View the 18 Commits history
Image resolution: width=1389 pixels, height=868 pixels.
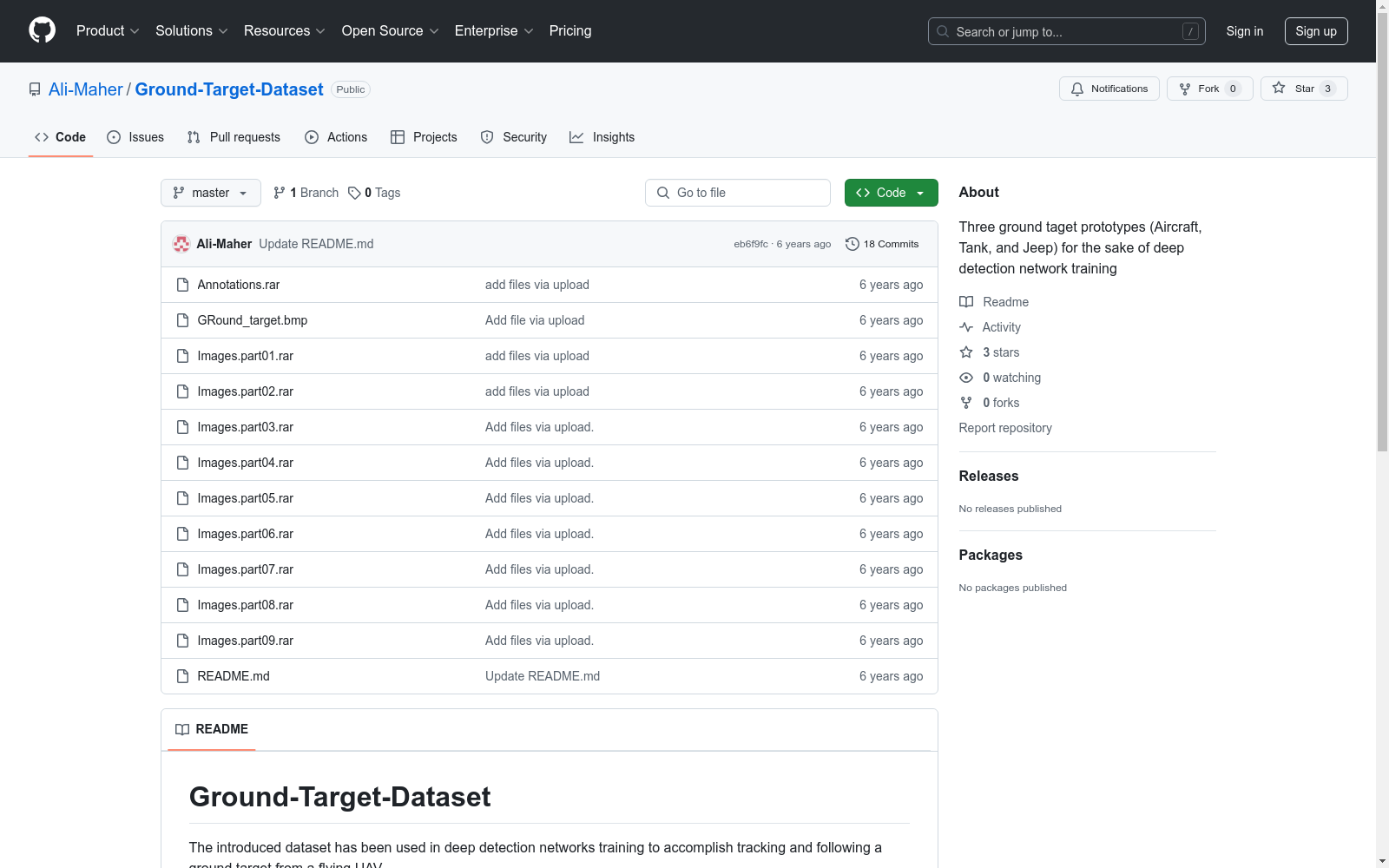pos(882,244)
